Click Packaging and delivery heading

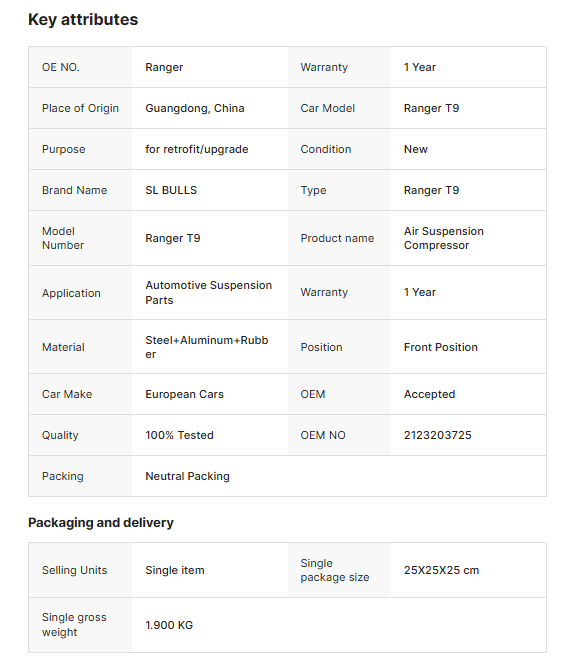tap(101, 522)
